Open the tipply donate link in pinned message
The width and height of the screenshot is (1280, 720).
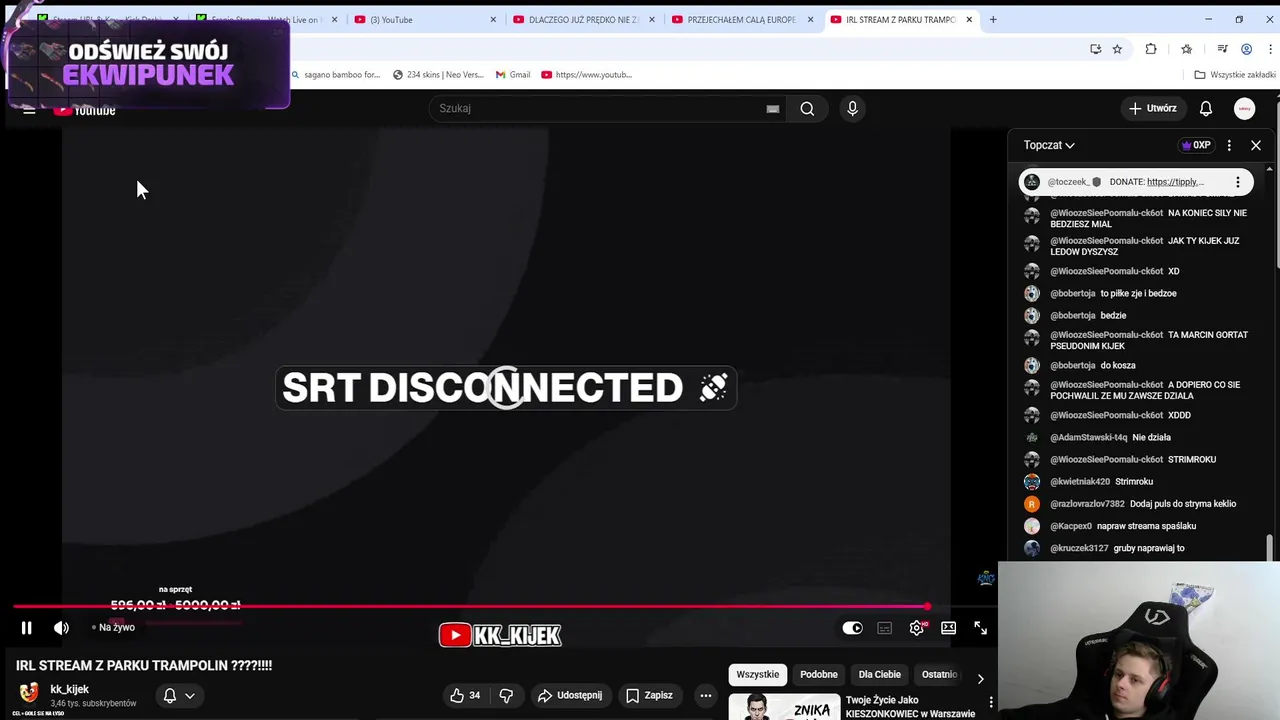coord(1175,182)
